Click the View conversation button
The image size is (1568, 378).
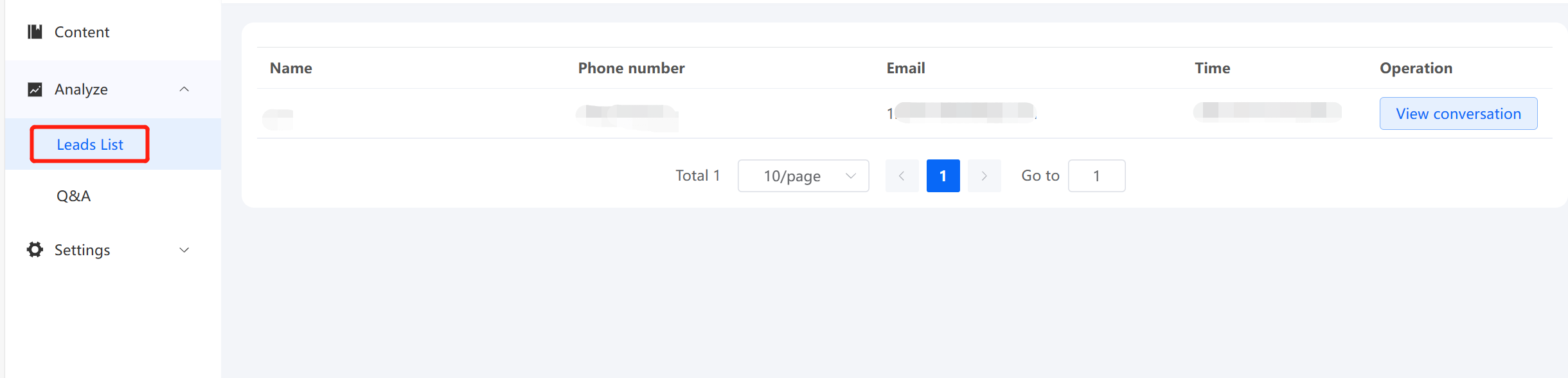pyautogui.click(x=1457, y=113)
